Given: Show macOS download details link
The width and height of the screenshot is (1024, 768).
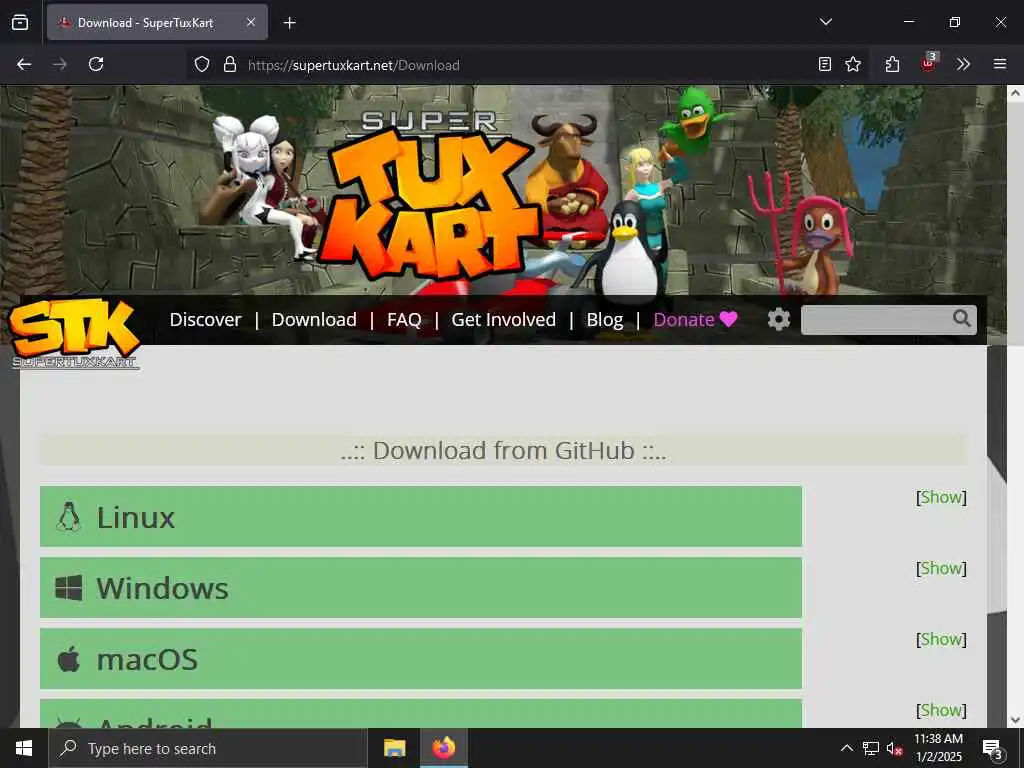Looking at the screenshot, I should (941, 639).
